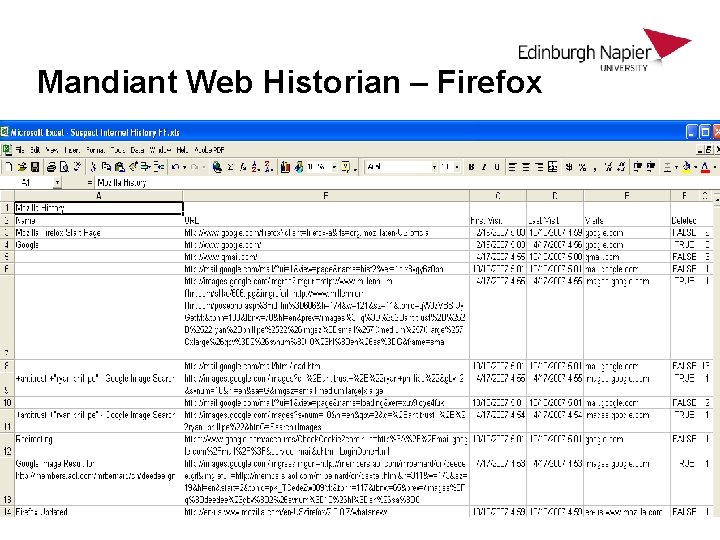
Task: Open the Font name dropdown
Action: [x=434, y=167]
